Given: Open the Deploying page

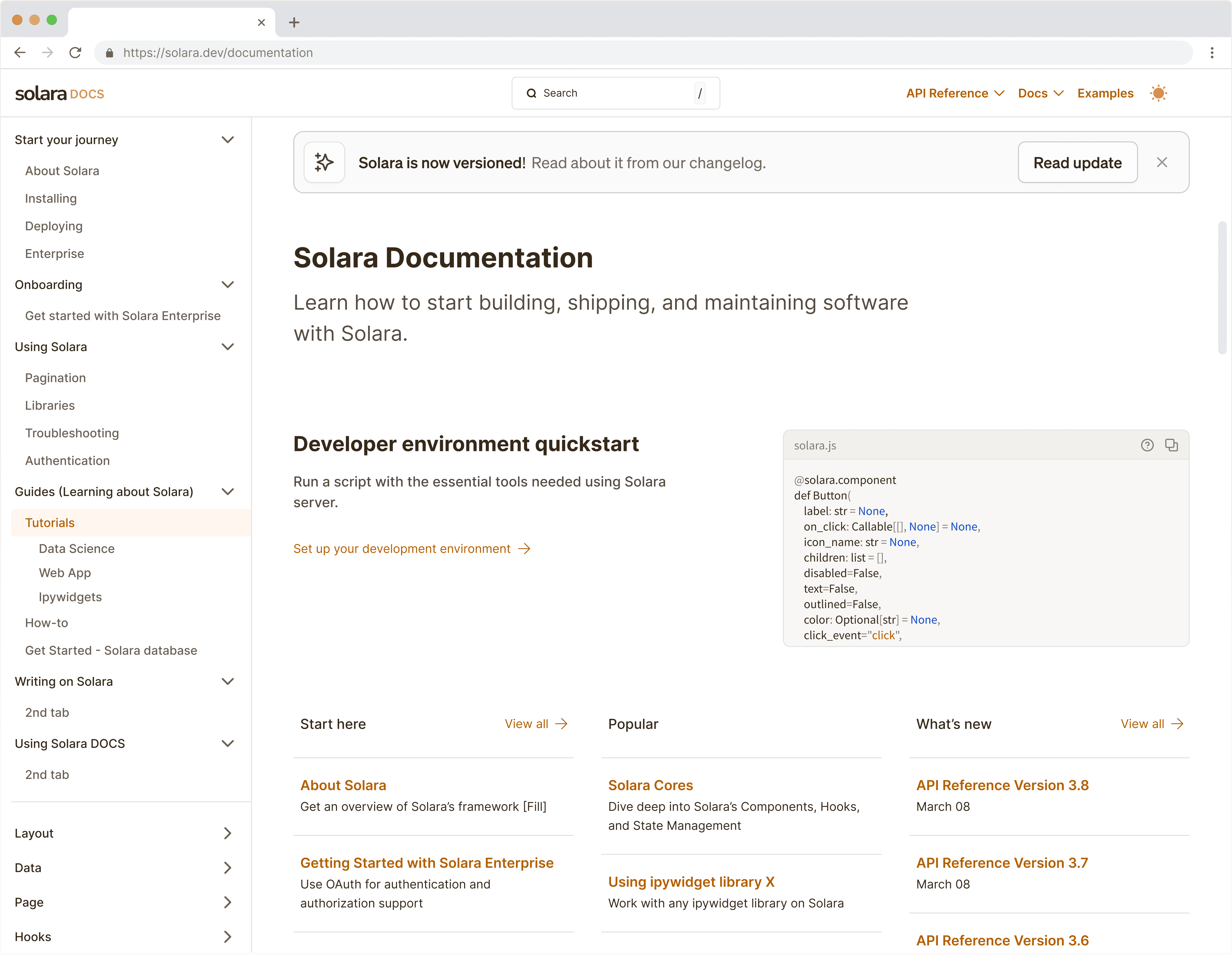Looking at the screenshot, I should pos(53,226).
